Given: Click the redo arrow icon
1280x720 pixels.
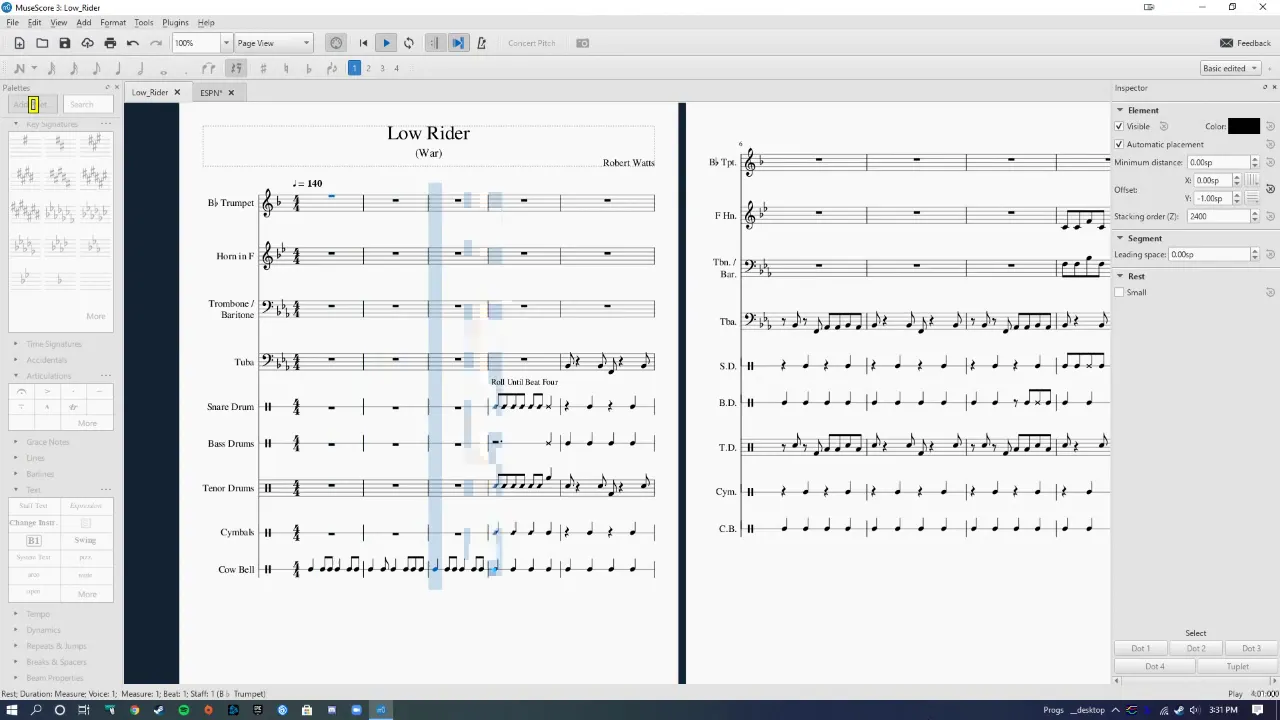Looking at the screenshot, I should 156,43.
